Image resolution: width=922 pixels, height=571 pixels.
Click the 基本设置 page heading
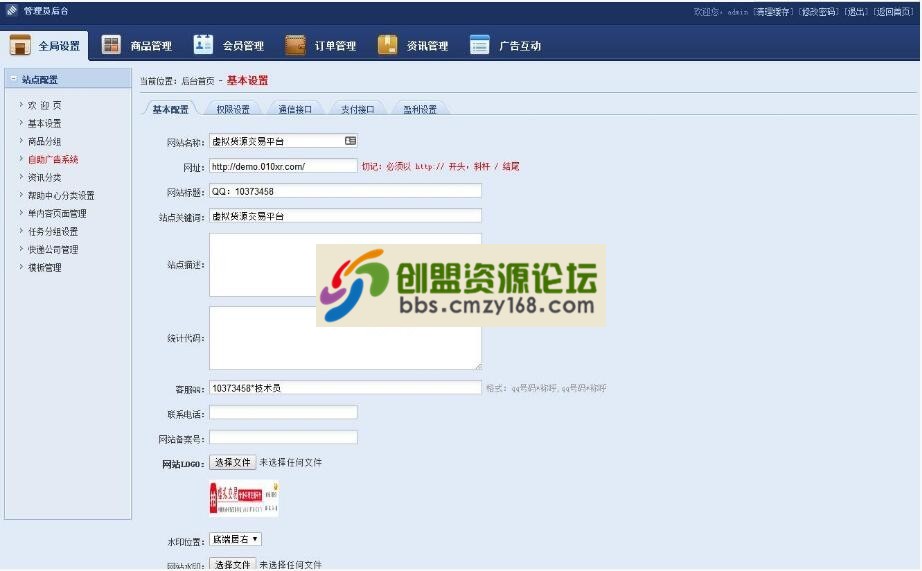pos(248,81)
